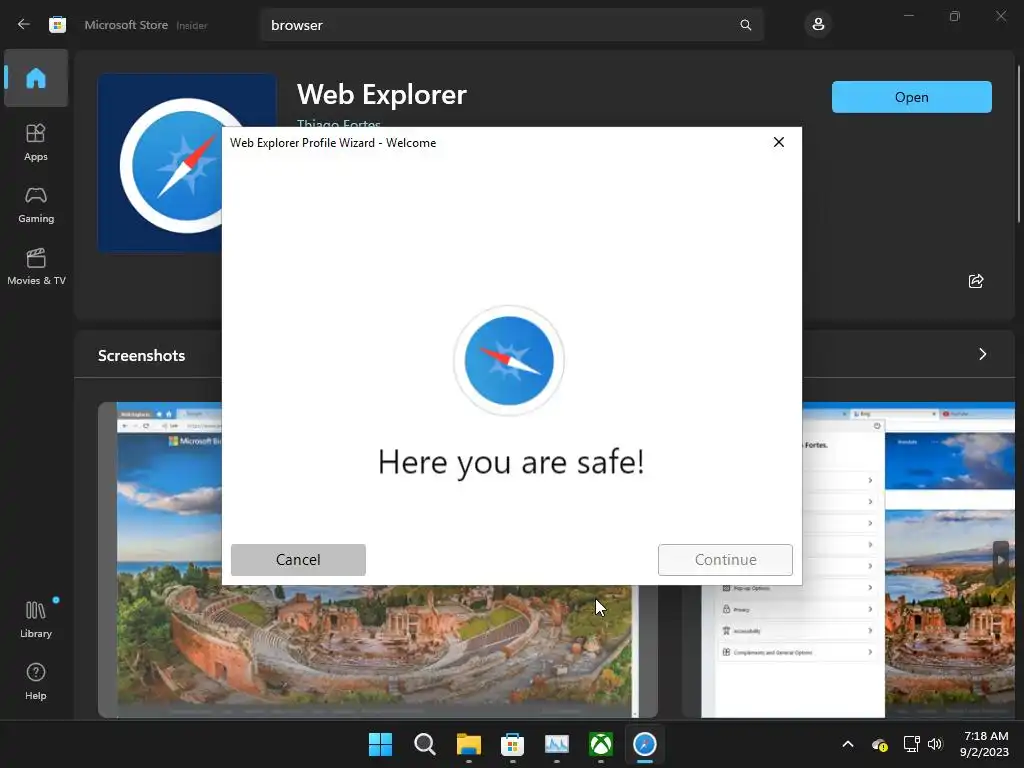Click Microsoft Store taskbar icon

513,744
